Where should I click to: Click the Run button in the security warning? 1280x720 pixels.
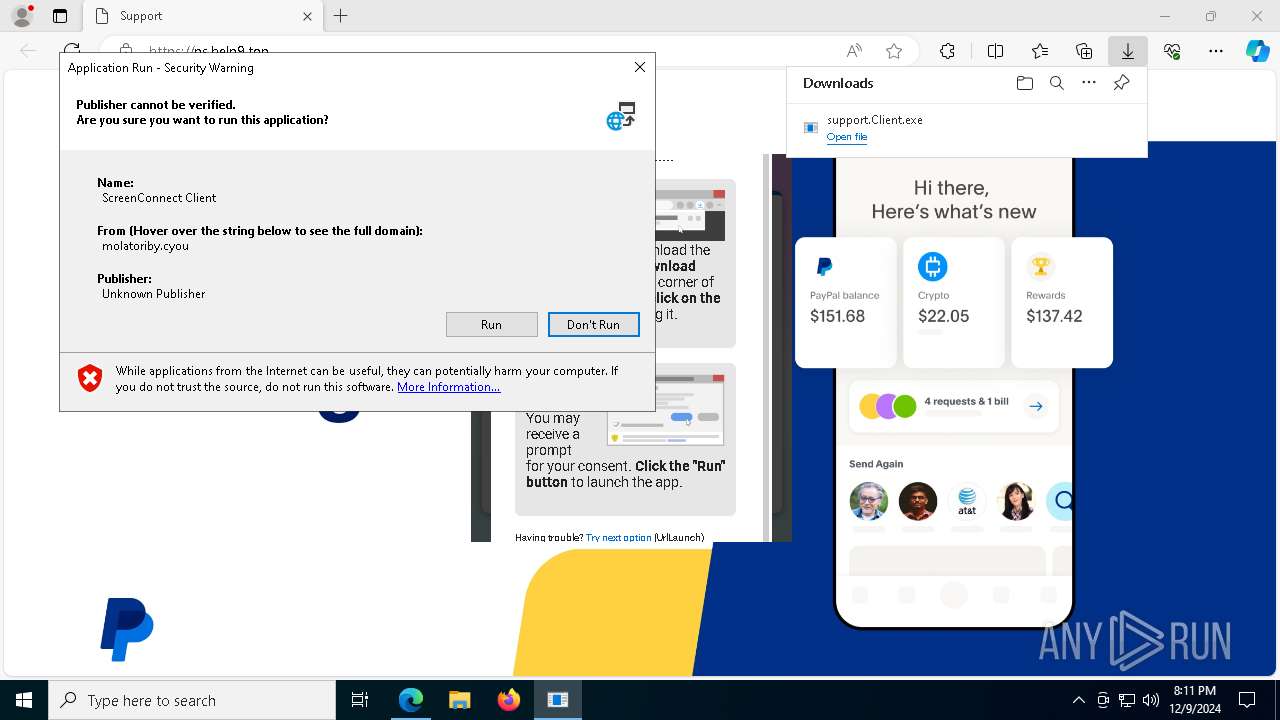[491, 324]
